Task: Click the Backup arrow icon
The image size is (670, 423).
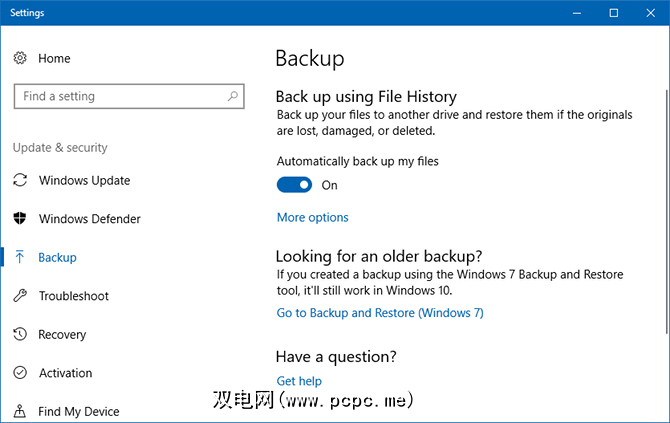Action: [20, 258]
